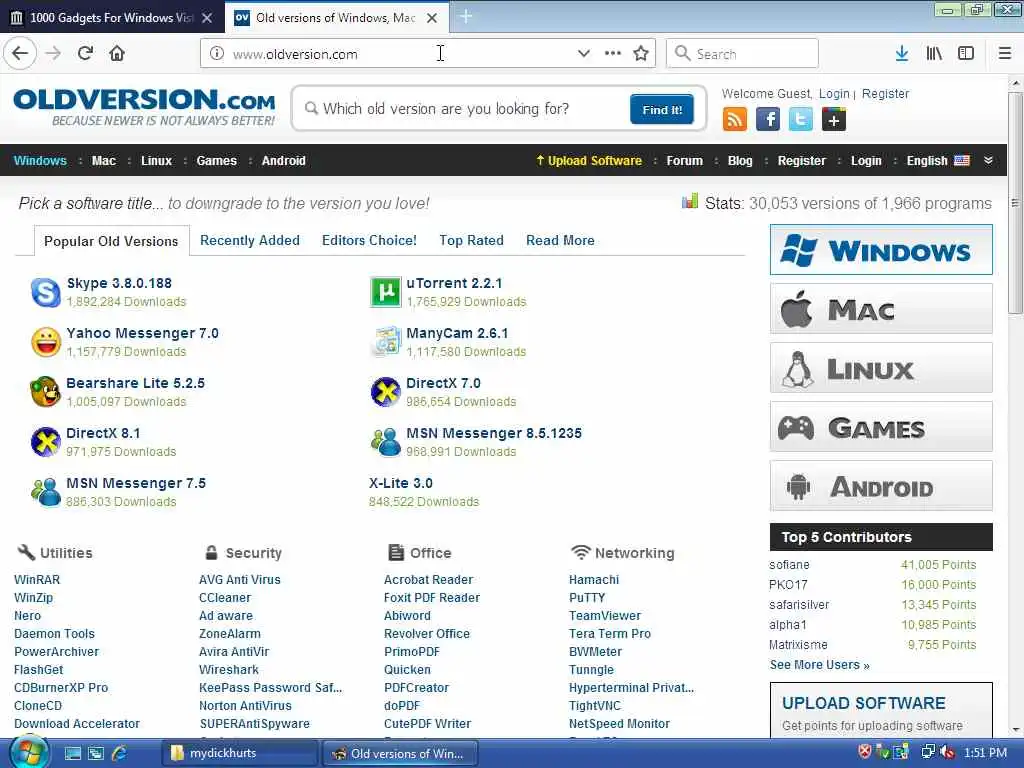The width and height of the screenshot is (1024, 768).
Task: Click the MSN Messenger 8.5.1235 icon
Action: click(385, 442)
